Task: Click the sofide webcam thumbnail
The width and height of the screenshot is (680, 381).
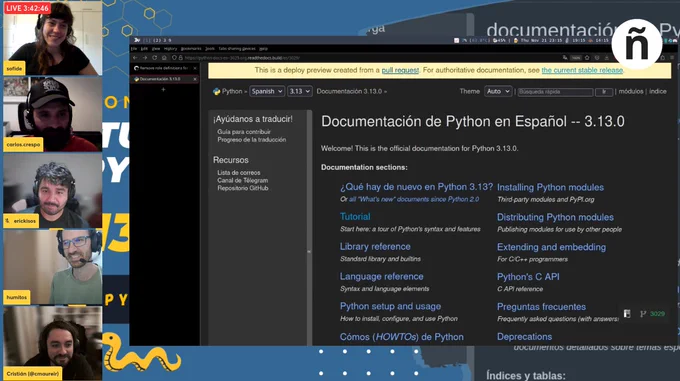Action: point(53,38)
